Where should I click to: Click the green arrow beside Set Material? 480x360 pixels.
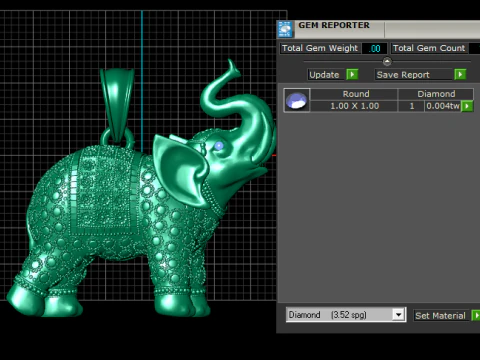click(x=476, y=315)
